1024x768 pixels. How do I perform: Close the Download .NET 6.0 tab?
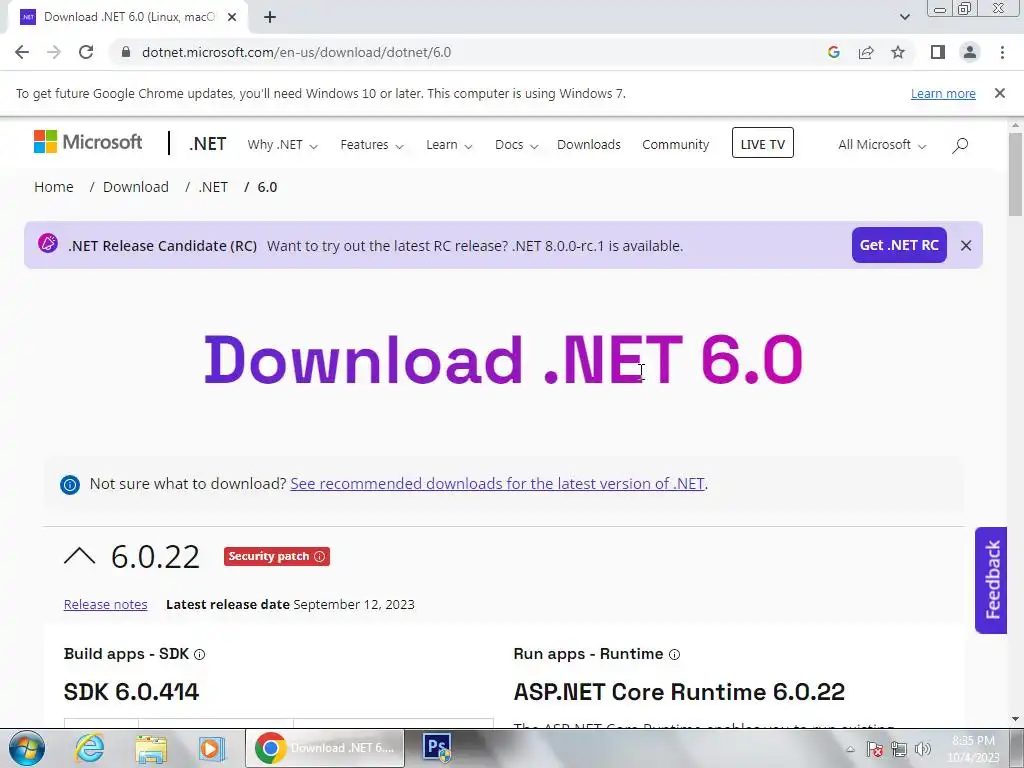click(x=232, y=17)
